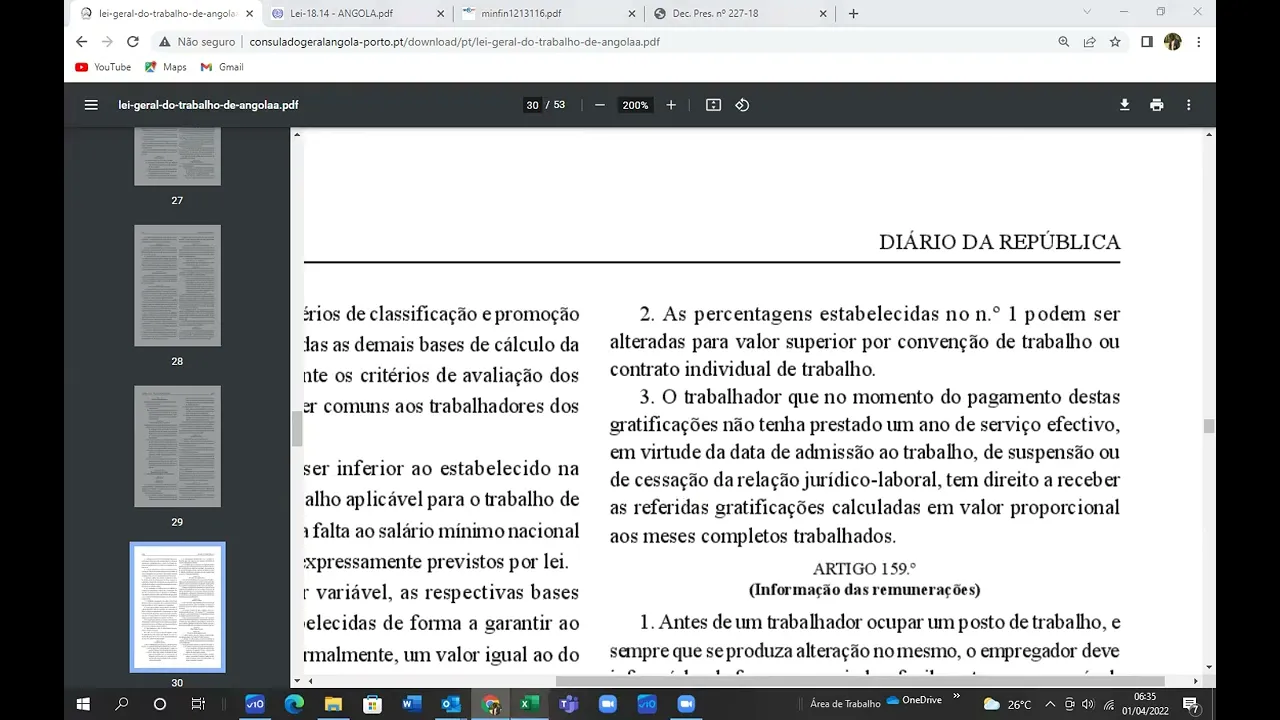Open Outlook from taskbar
The height and width of the screenshot is (720, 1280).
[450, 704]
